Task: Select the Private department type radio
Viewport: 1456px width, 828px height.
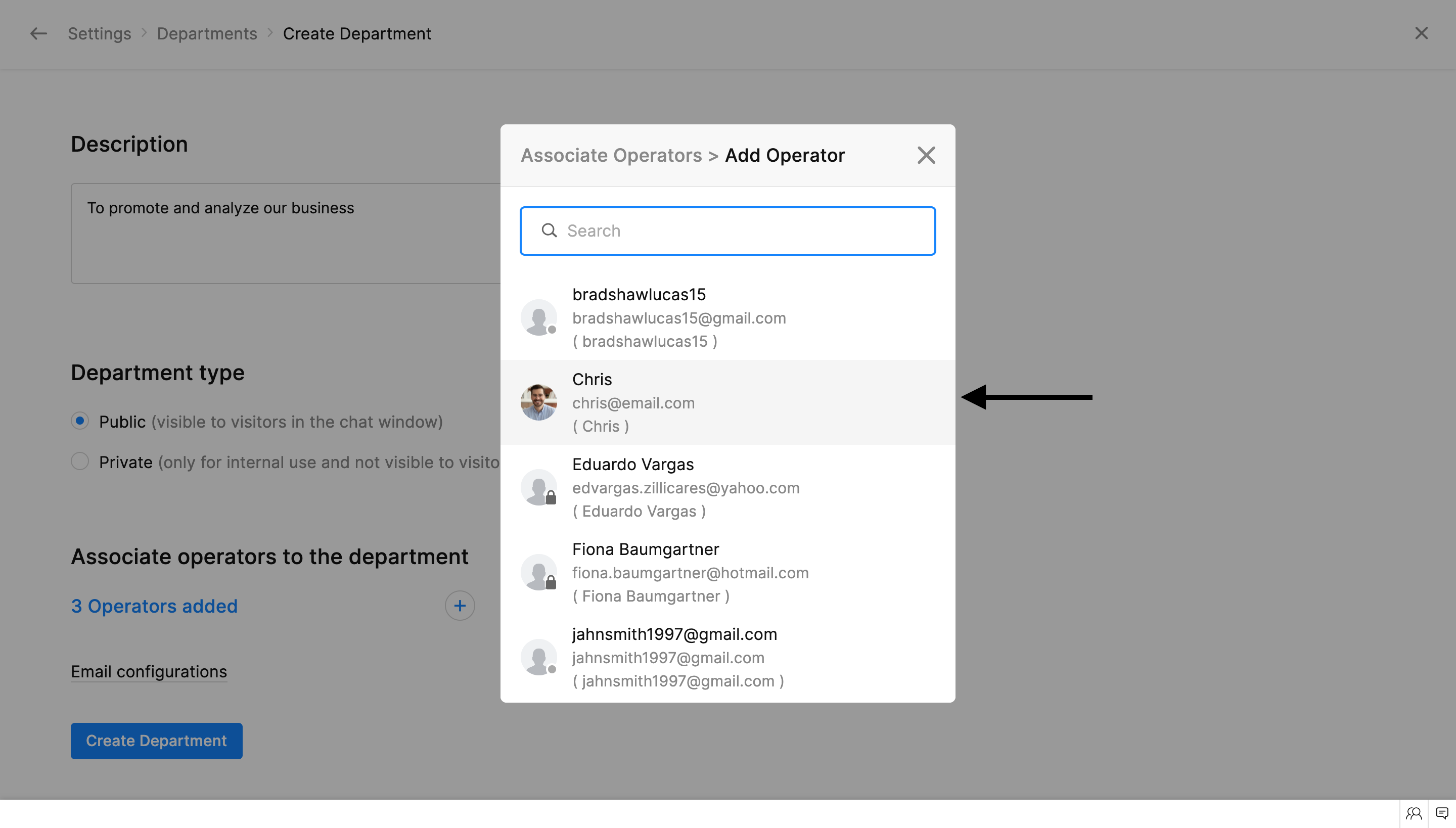Action: 80,461
